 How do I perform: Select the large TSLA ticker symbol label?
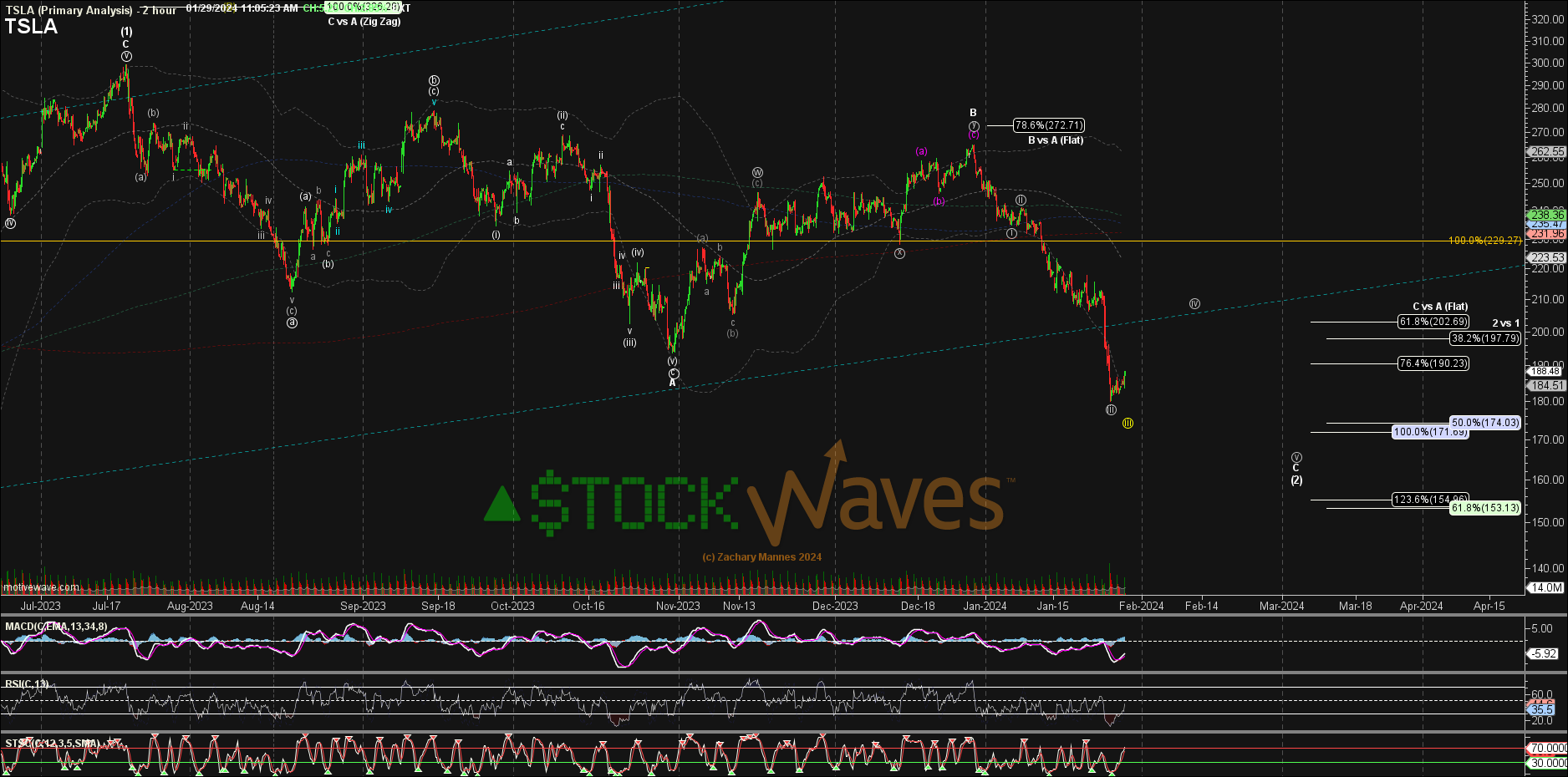click(31, 27)
